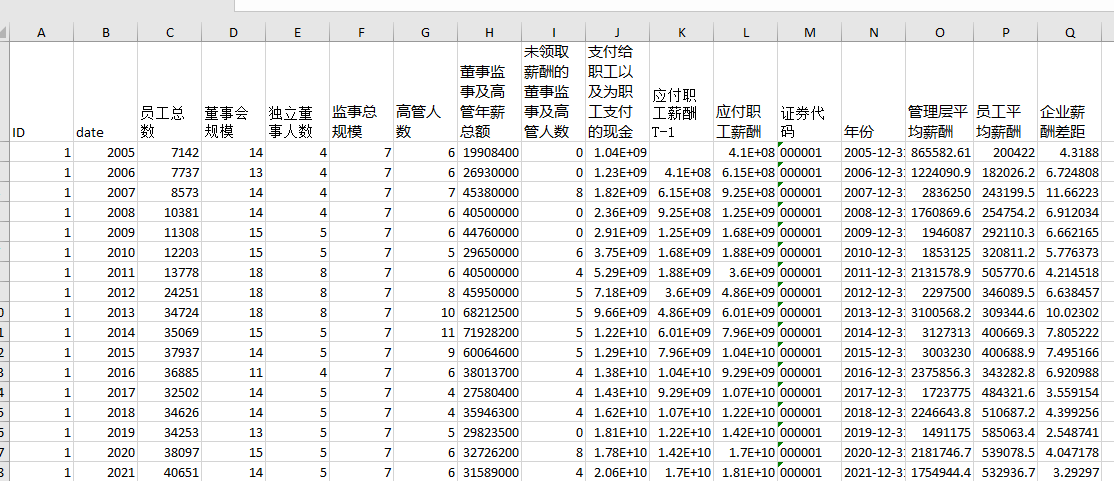Screen dimensions: 1114x481
Task: Select column H header
Action: click(489, 33)
